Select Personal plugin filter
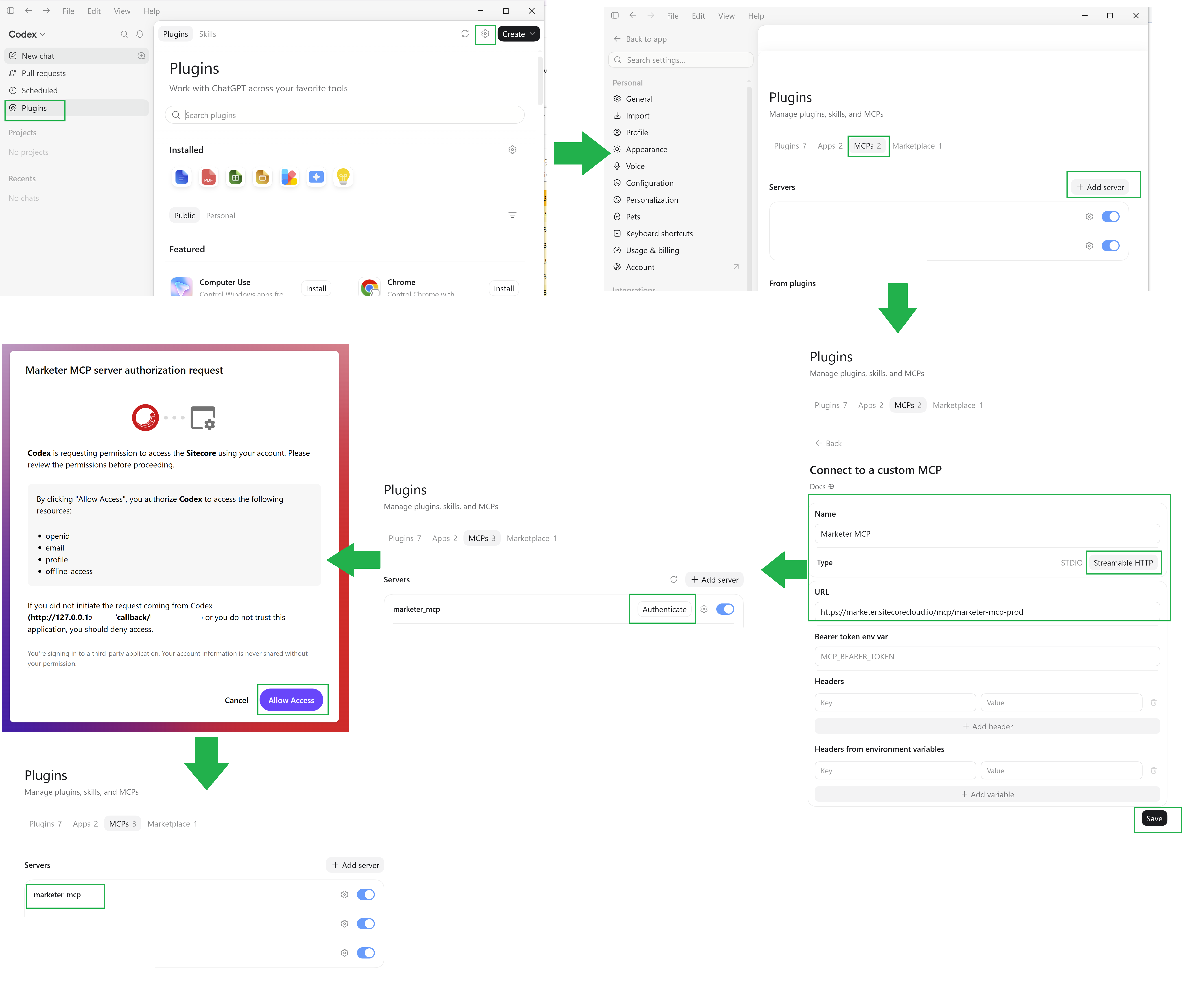 [x=221, y=215]
